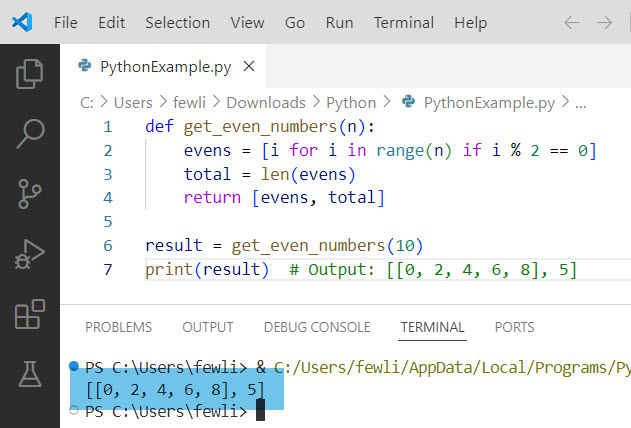Switch to the DEBUG CONSOLE tab
The image size is (631, 428).
pyautogui.click(x=317, y=327)
